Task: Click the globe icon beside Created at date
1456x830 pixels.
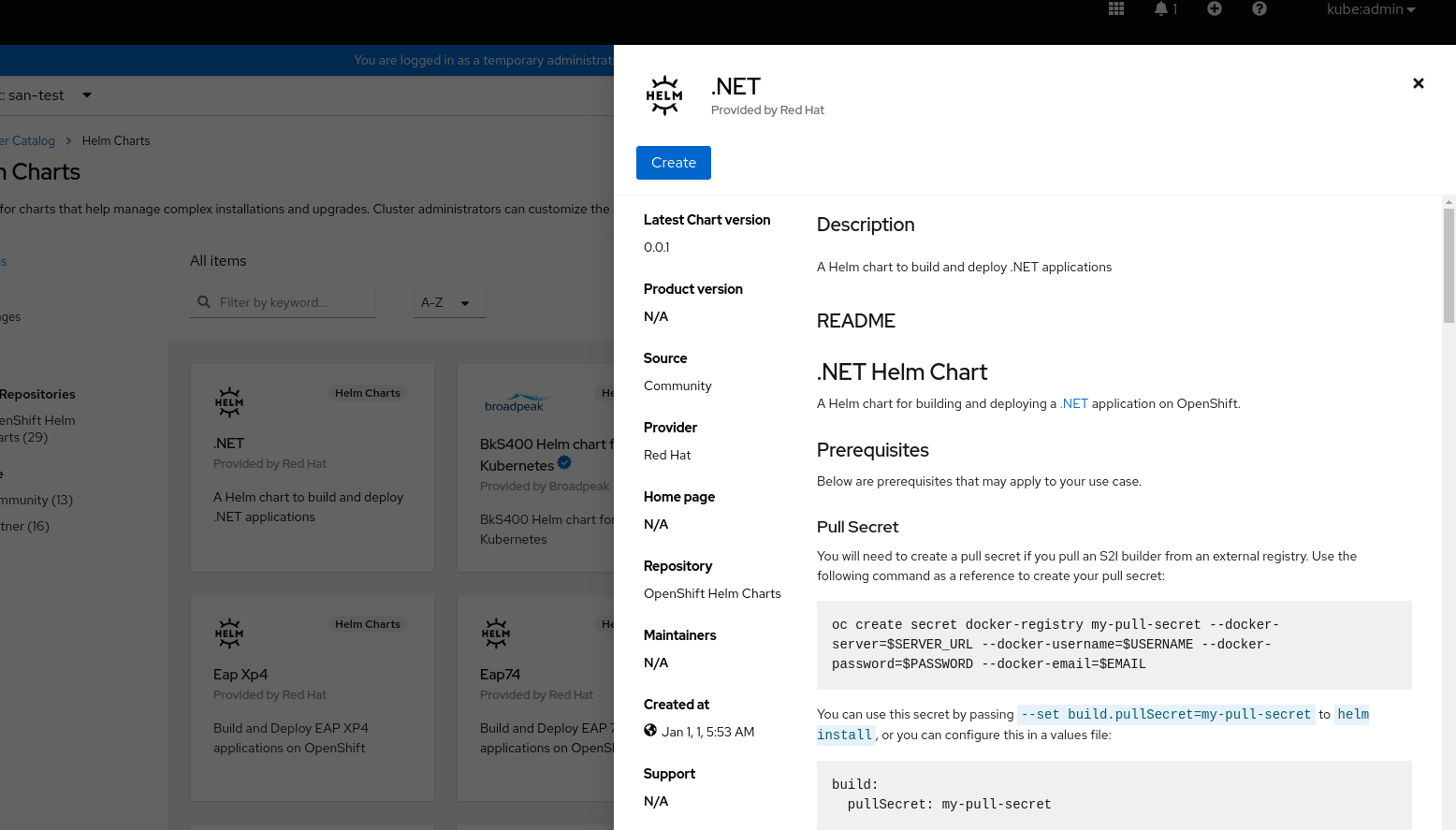Action: coord(650,731)
